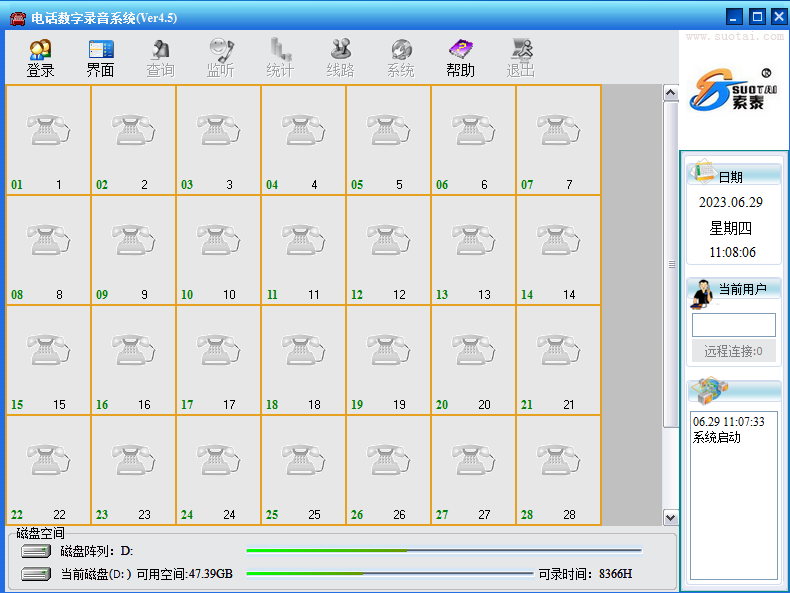The width and height of the screenshot is (790, 593).
Task: Open the 界面 interface toolbar icon
Action: coord(100,58)
